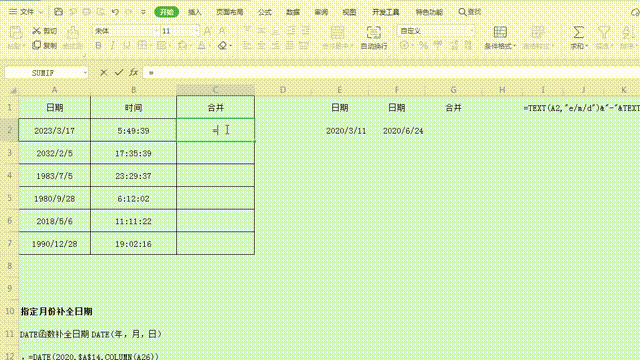The height and width of the screenshot is (360, 640).
Task: Toggle Bold formatting
Action: coord(98,46)
